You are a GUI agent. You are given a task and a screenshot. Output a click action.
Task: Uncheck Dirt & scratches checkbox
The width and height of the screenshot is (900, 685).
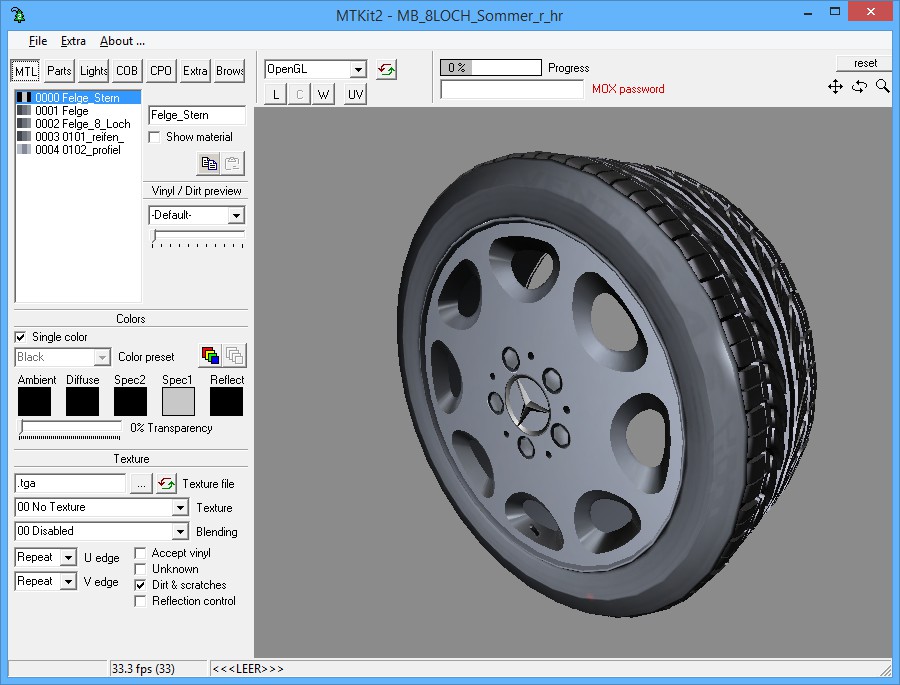tap(140, 585)
